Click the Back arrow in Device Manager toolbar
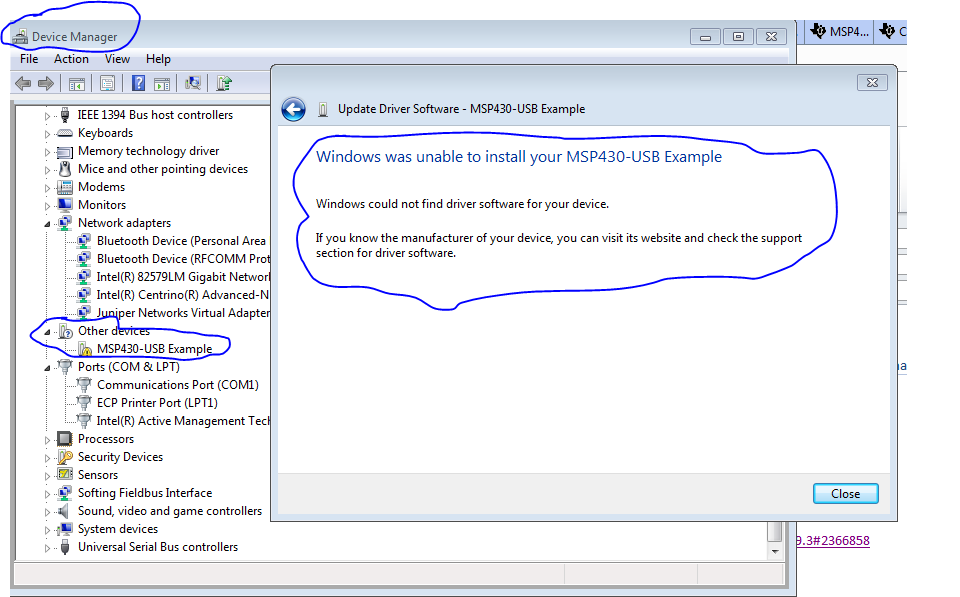 tap(23, 83)
